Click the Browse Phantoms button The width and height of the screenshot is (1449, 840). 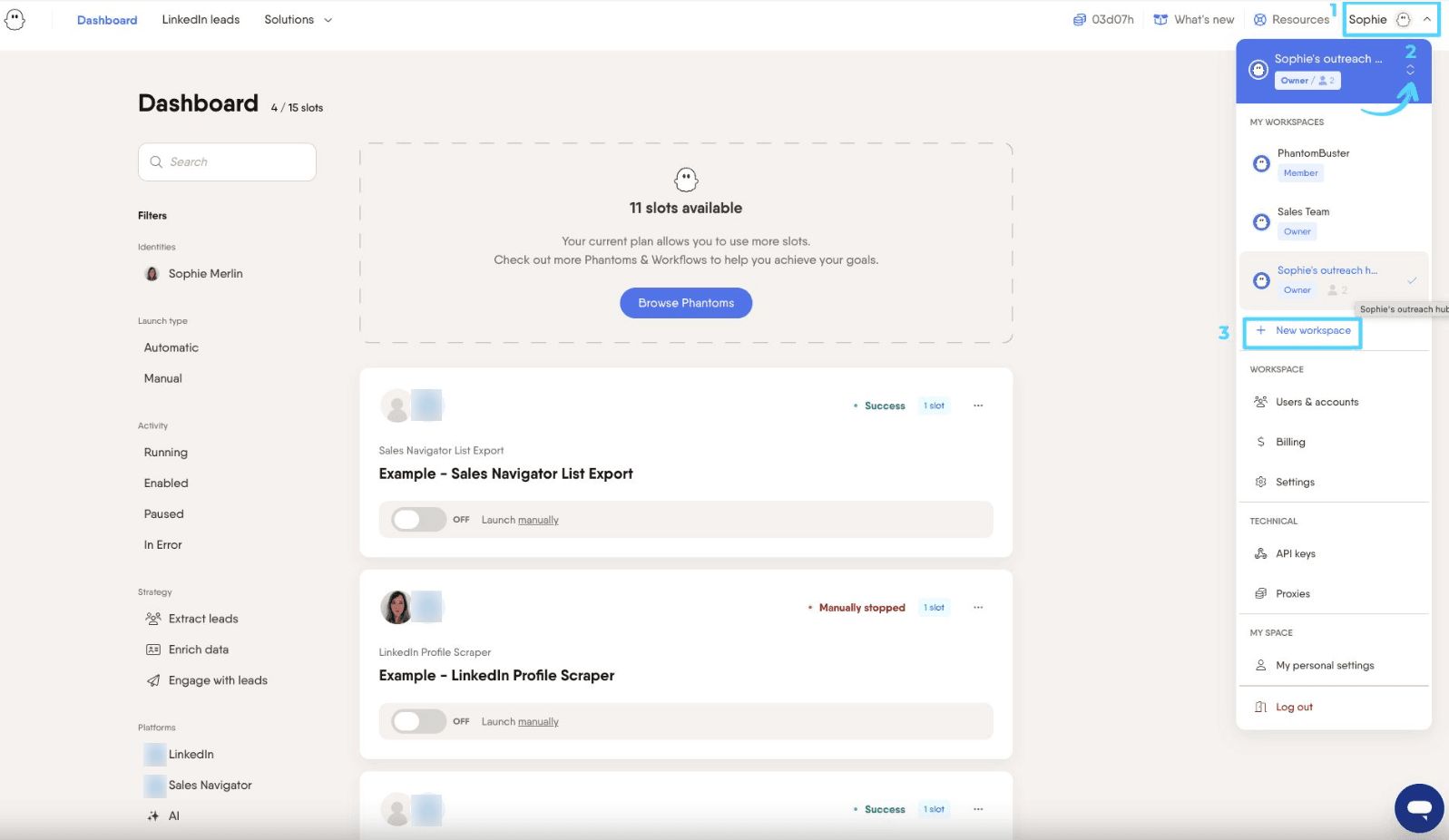[686, 303]
